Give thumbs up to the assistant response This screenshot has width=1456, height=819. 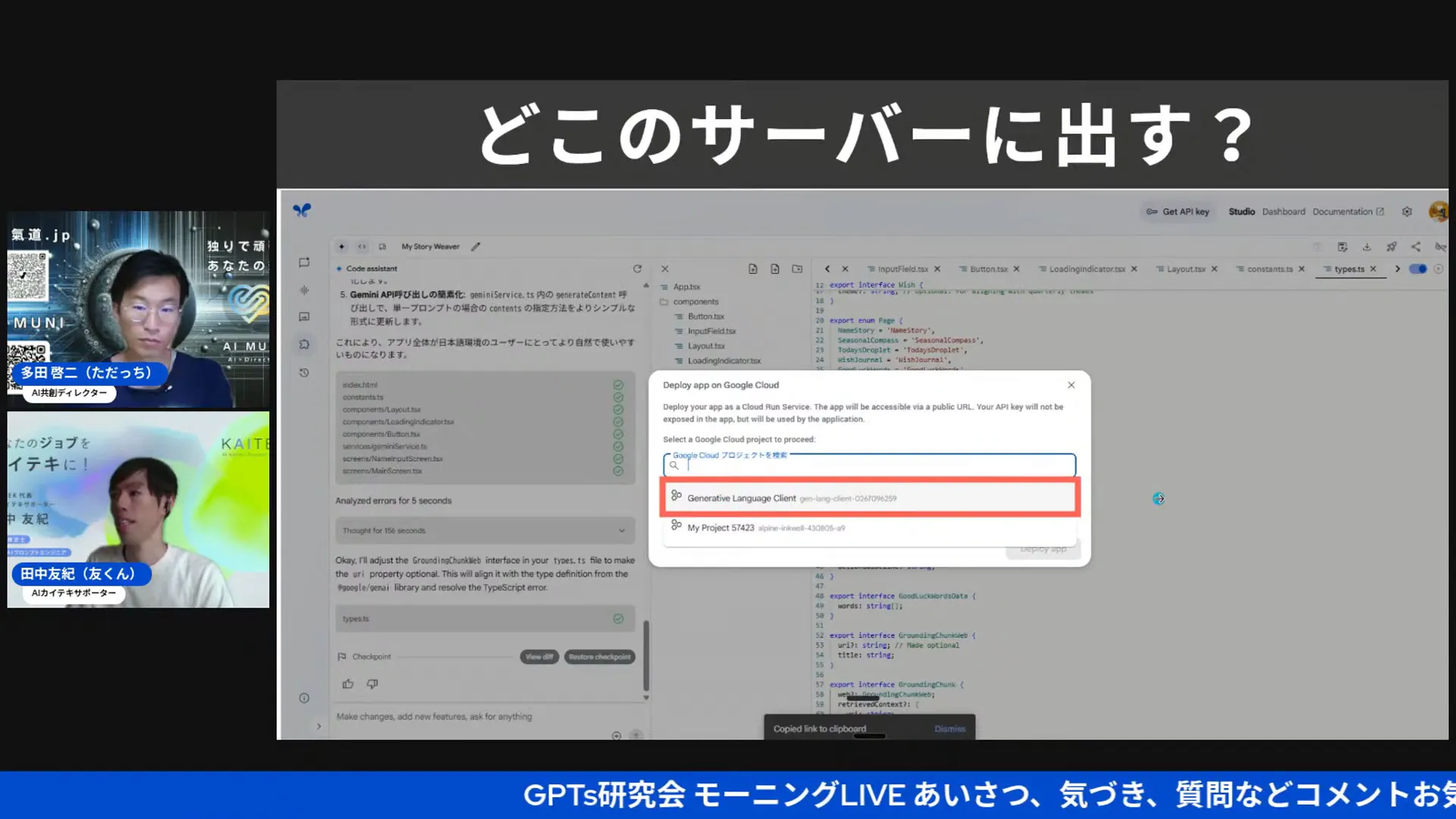[348, 684]
